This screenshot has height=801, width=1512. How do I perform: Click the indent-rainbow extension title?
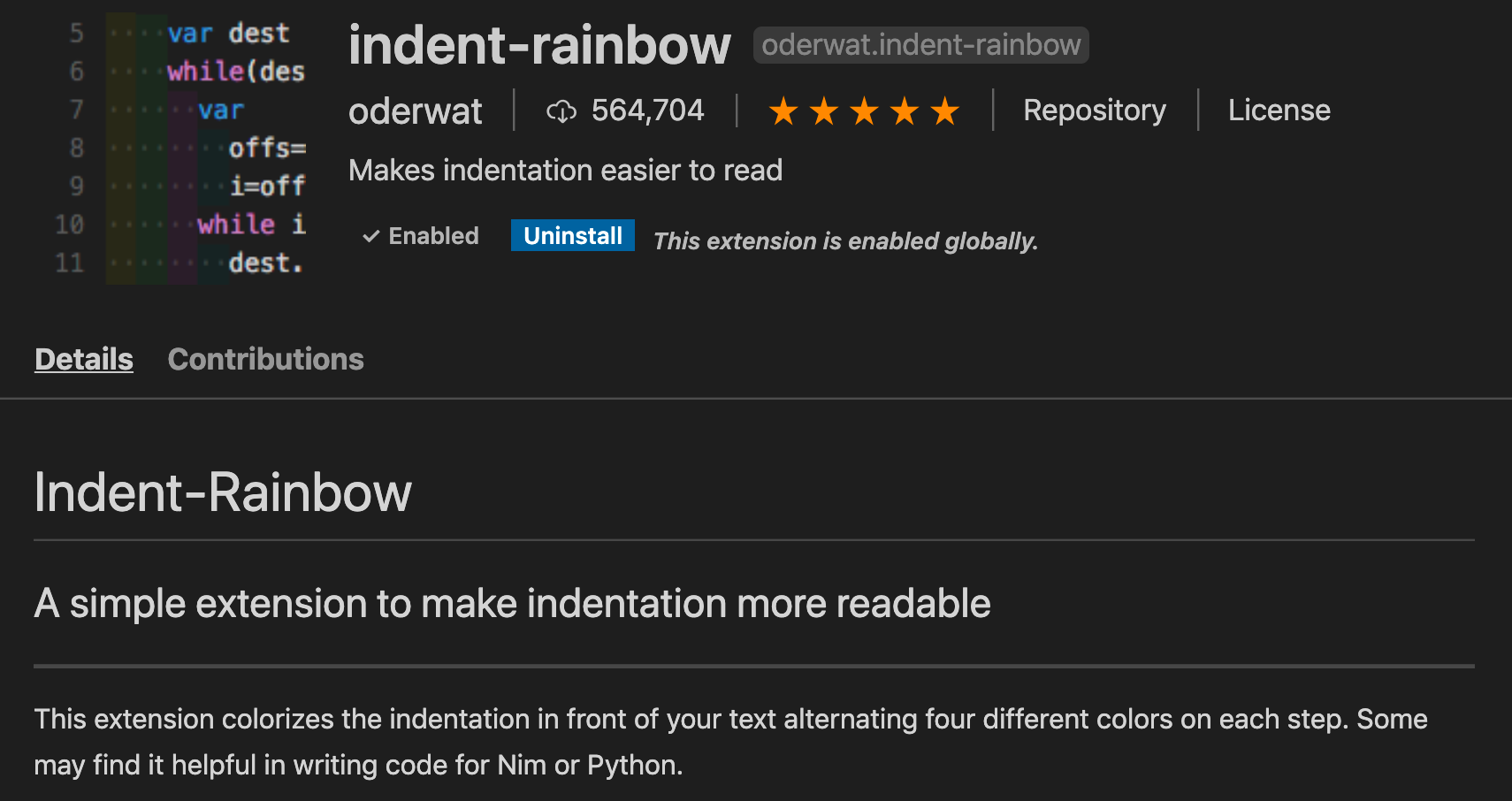(539, 46)
